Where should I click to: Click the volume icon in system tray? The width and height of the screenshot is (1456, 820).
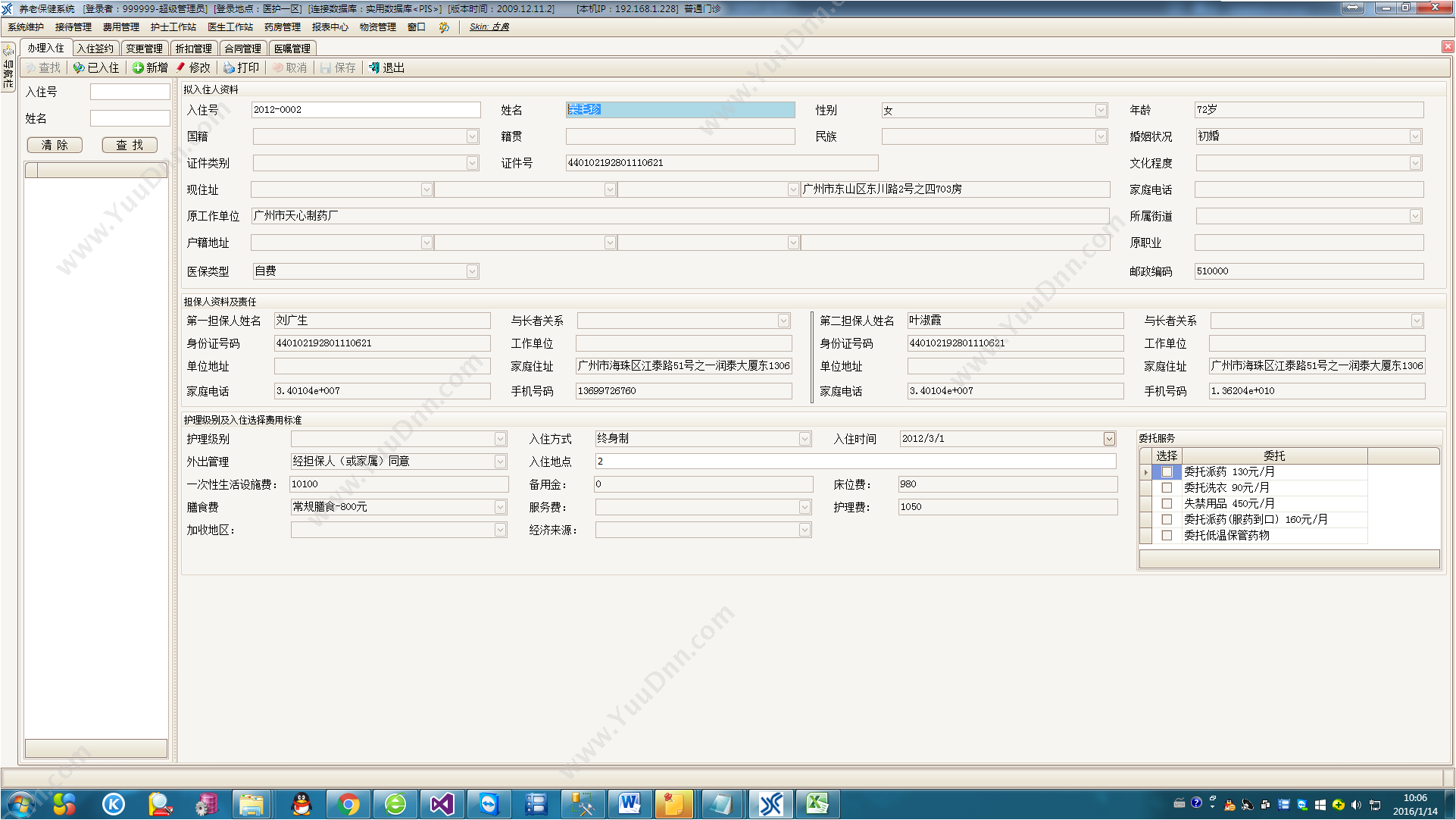click(x=1356, y=805)
